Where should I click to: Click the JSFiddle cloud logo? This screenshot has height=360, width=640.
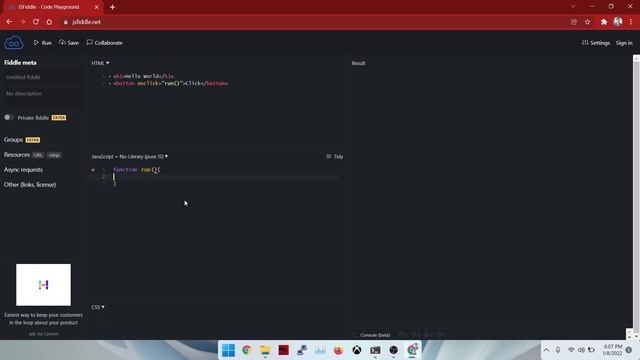tap(14, 42)
